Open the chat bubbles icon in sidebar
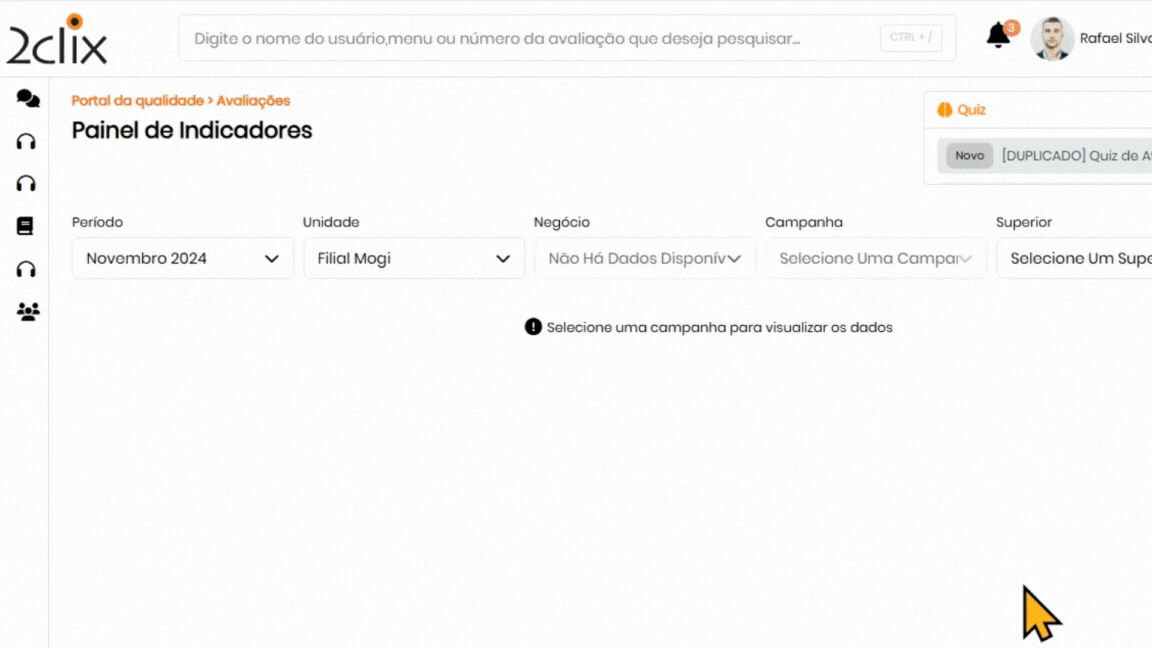 click(28, 98)
